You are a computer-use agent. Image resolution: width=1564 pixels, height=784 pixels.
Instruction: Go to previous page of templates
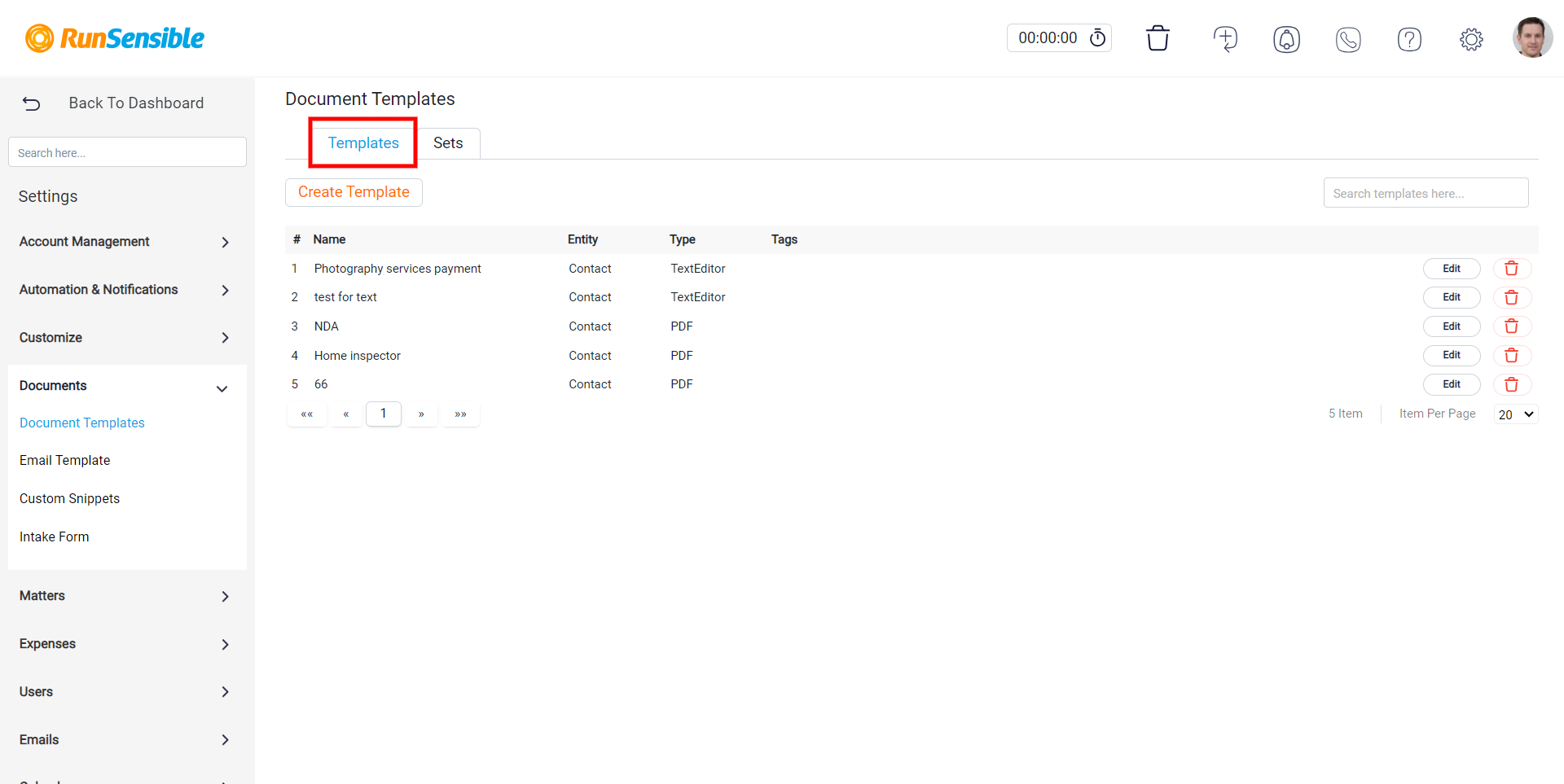point(346,414)
